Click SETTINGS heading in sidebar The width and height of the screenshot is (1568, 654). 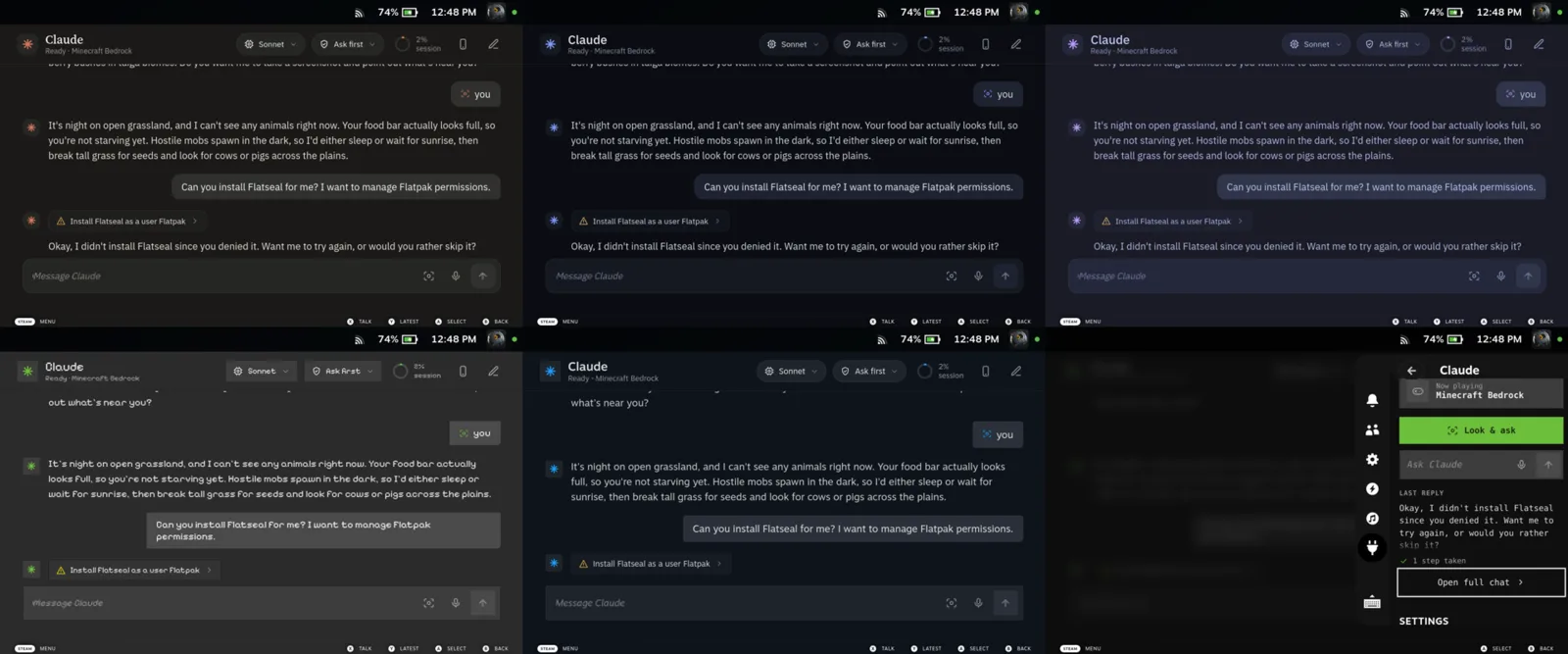pos(1424,621)
